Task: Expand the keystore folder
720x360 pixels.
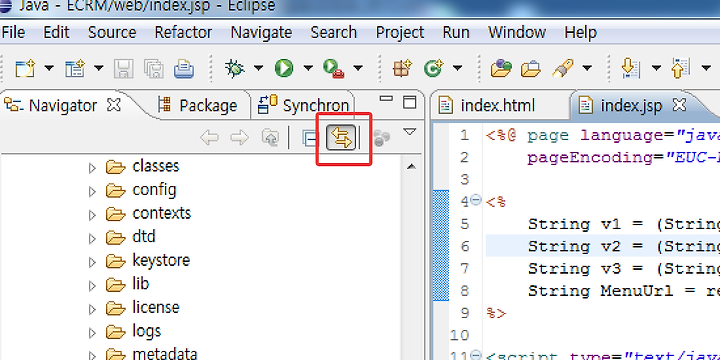Action: (x=92, y=262)
